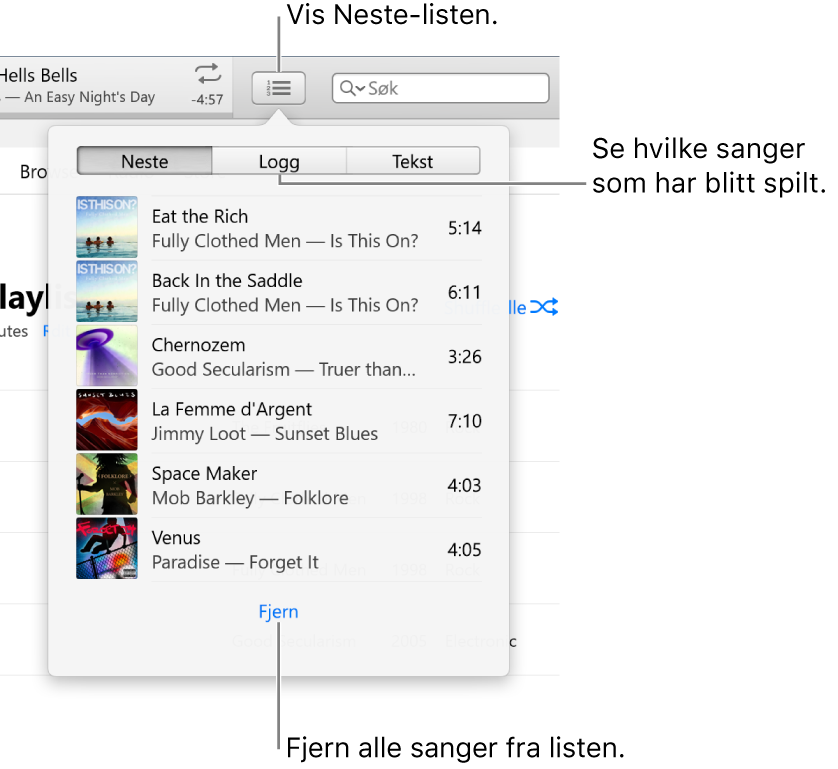Viewport: 838px width, 769px height.
Task: Click the 4:05 duration
Action: click(x=464, y=549)
